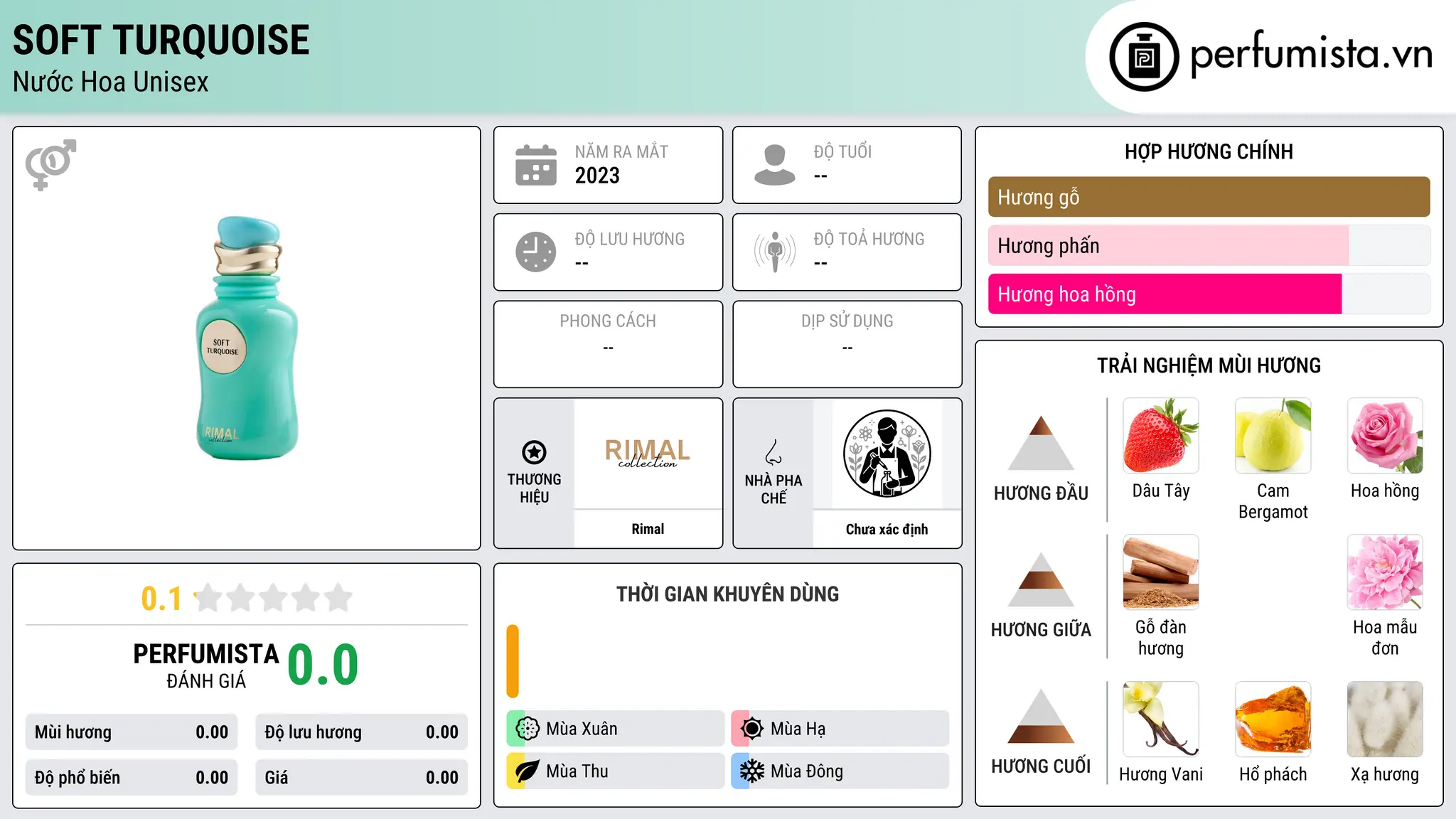Open the Hổ phách amber note image
This screenshot has height=819, width=1456.
[1273, 719]
